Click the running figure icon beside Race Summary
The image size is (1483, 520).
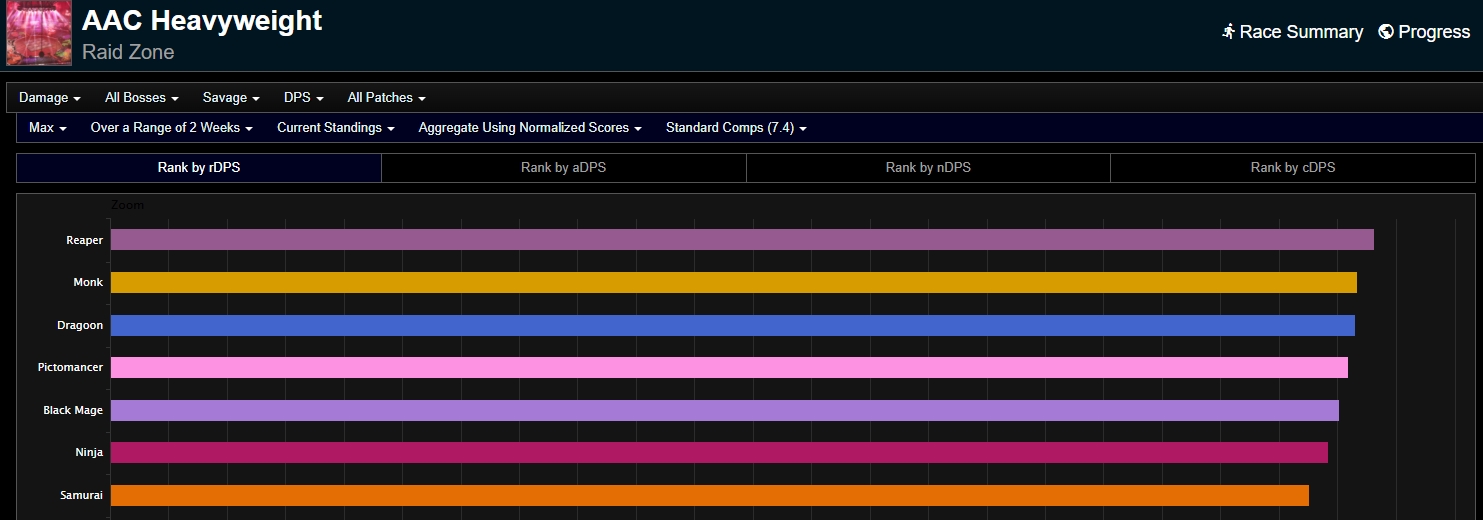1229,32
